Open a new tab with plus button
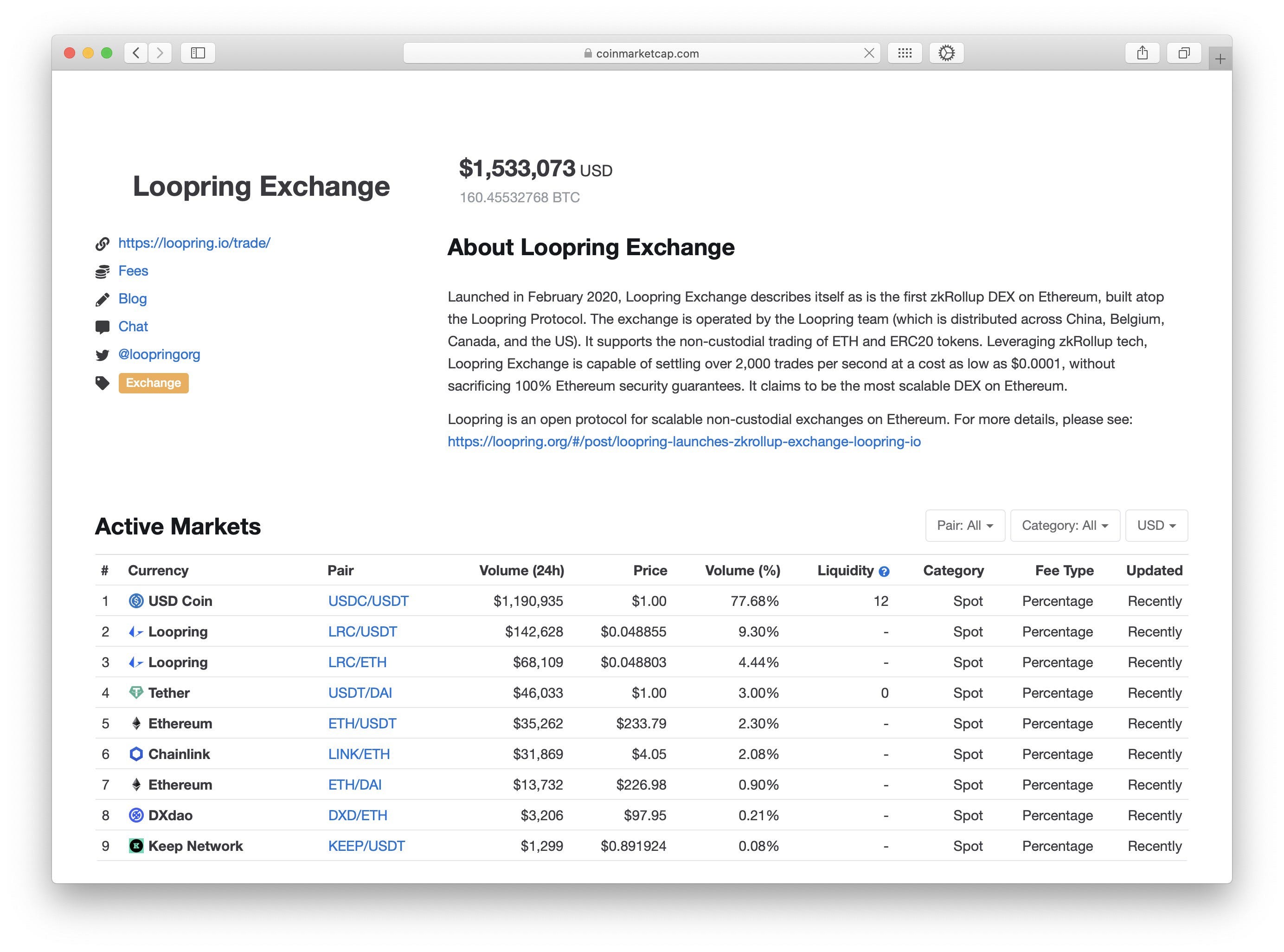This screenshot has height=952, width=1284. 1220,59
